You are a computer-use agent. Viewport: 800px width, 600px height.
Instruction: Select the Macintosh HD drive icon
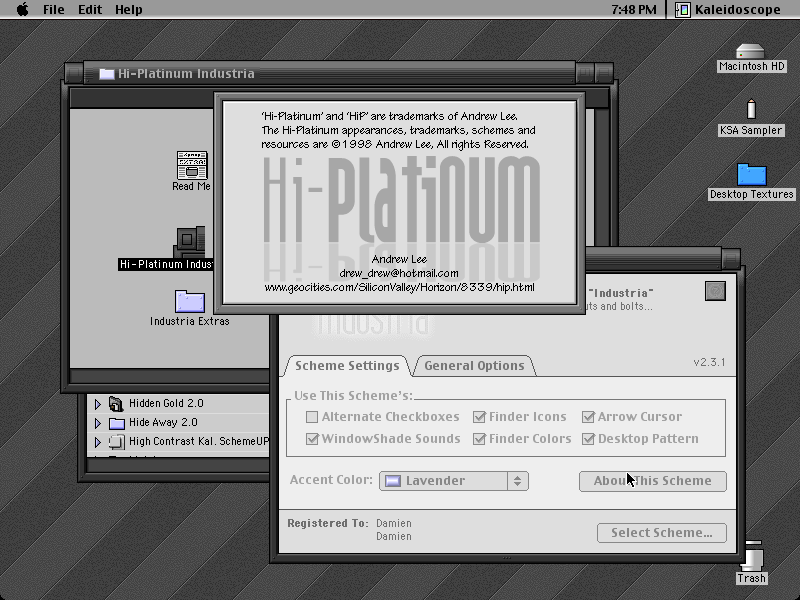click(751, 52)
